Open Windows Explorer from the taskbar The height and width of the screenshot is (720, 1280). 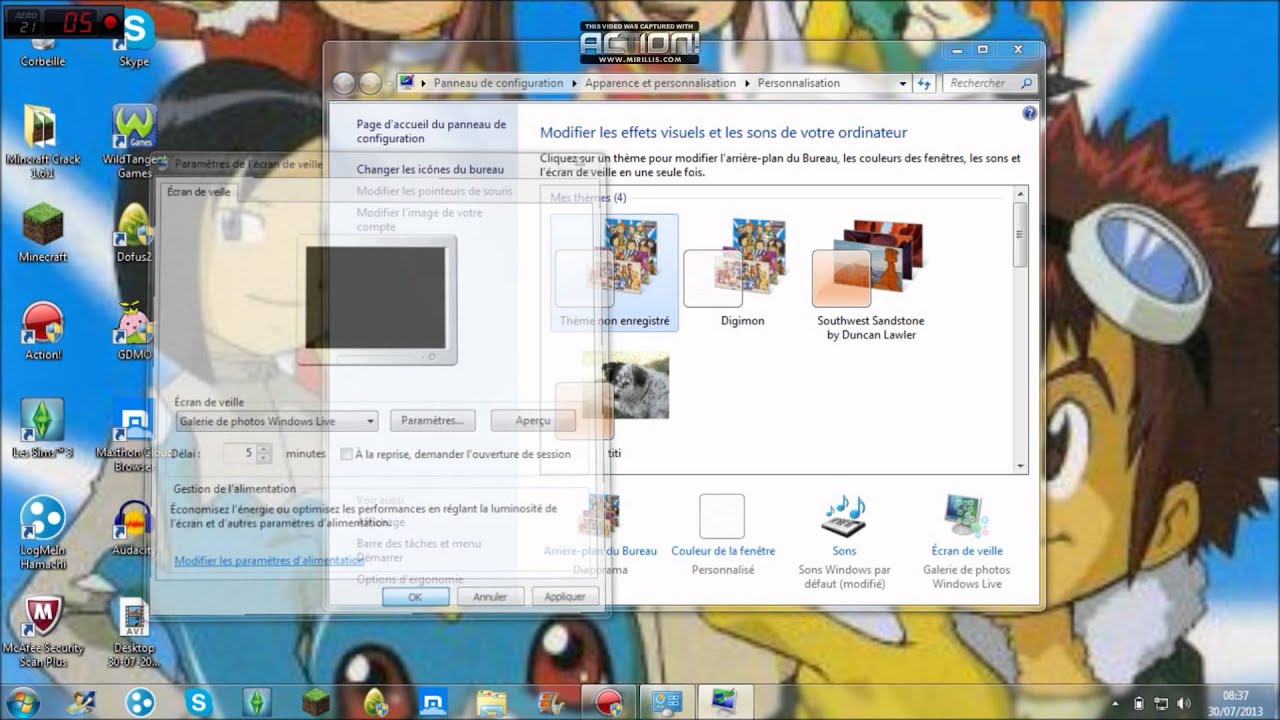click(490, 702)
